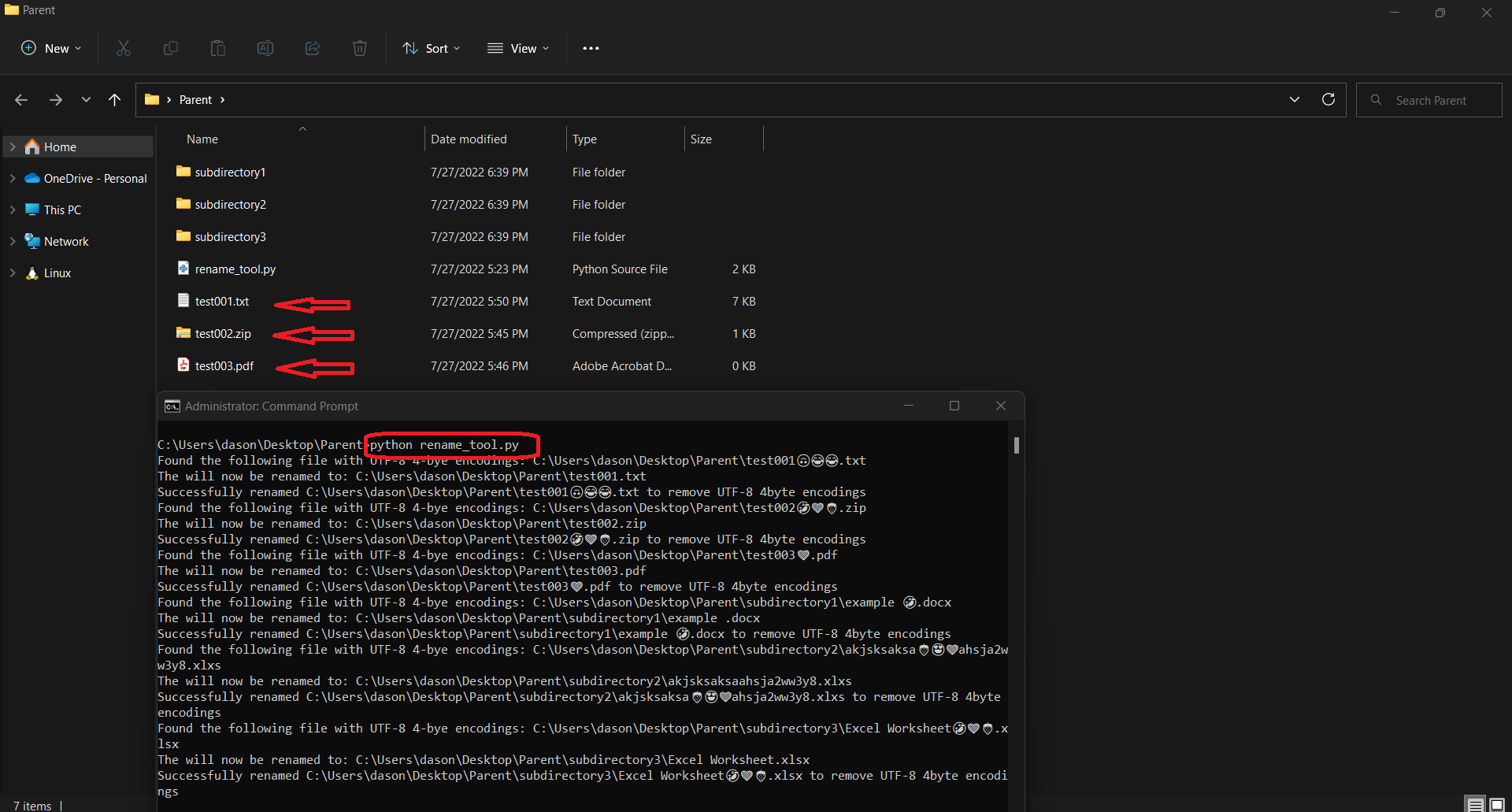Viewport: 1512px width, 812px height.
Task: Click the Cut scissors icon
Action: [124, 48]
